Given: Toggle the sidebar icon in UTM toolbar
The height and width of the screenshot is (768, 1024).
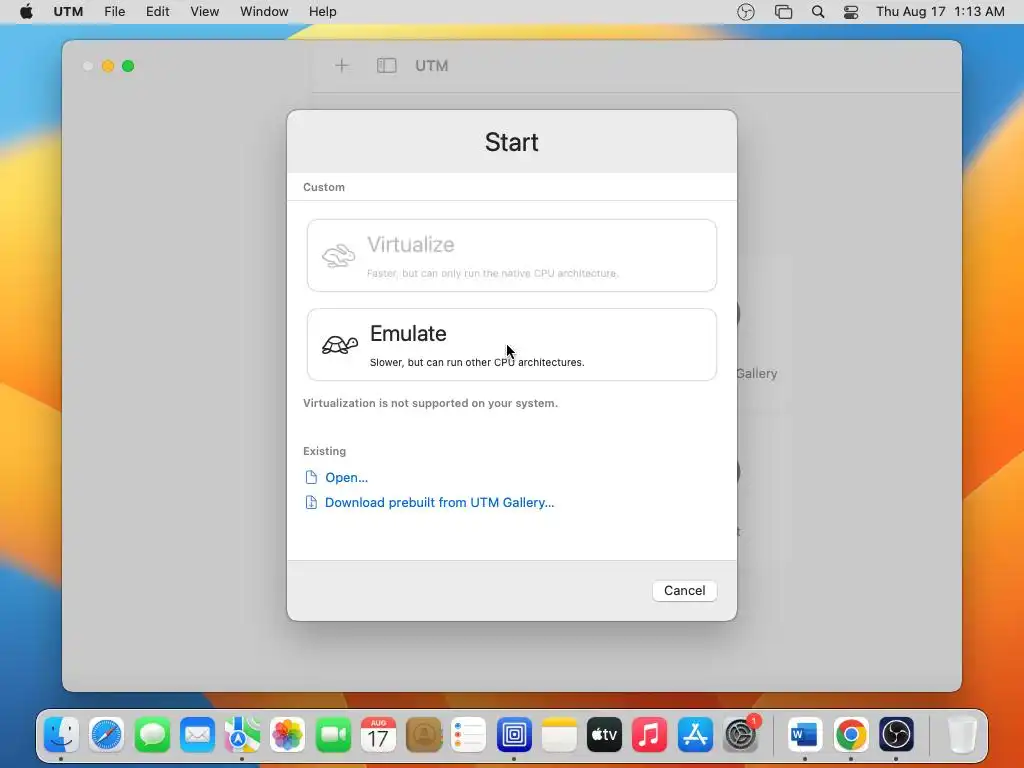Looking at the screenshot, I should click(387, 65).
